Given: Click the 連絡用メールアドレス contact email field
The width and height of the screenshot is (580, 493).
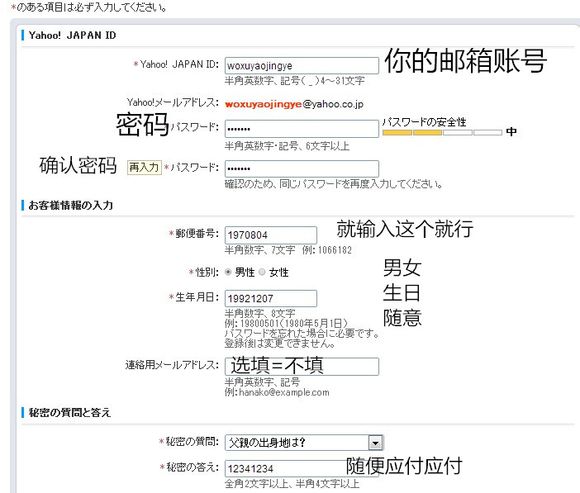Looking at the screenshot, I should pyautogui.click(x=301, y=366).
